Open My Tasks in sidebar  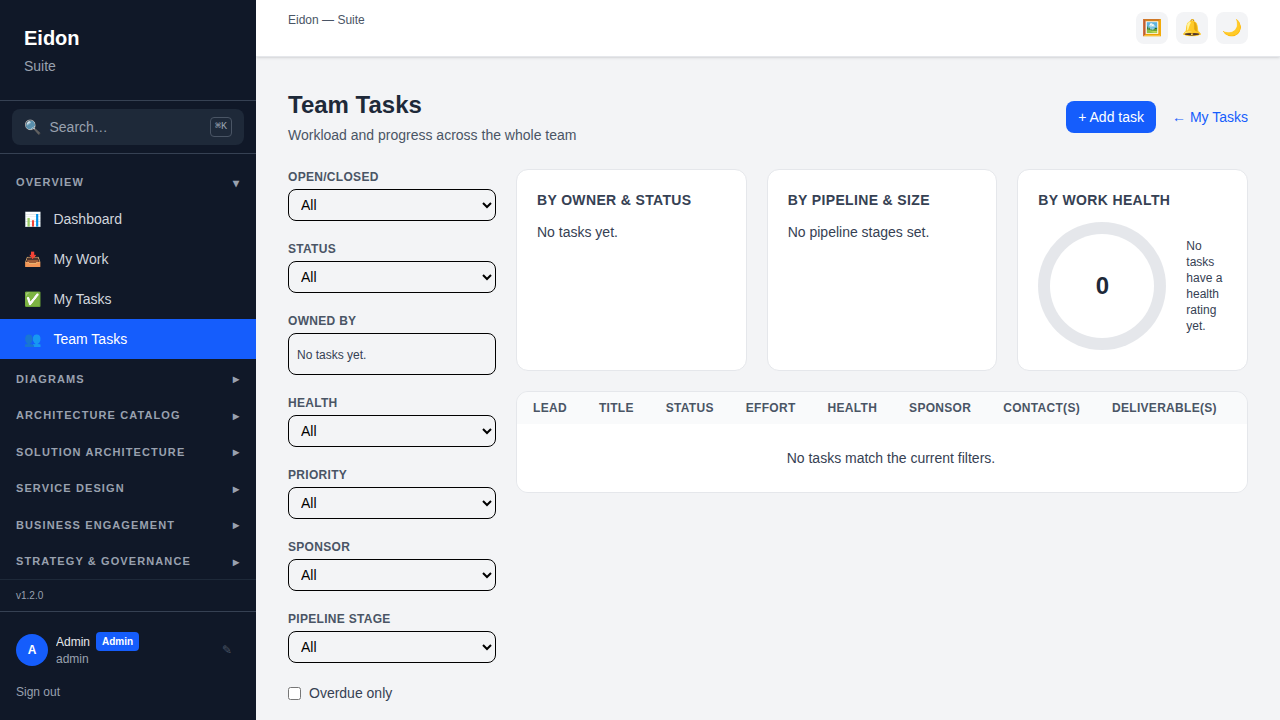(x=128, y=299)
